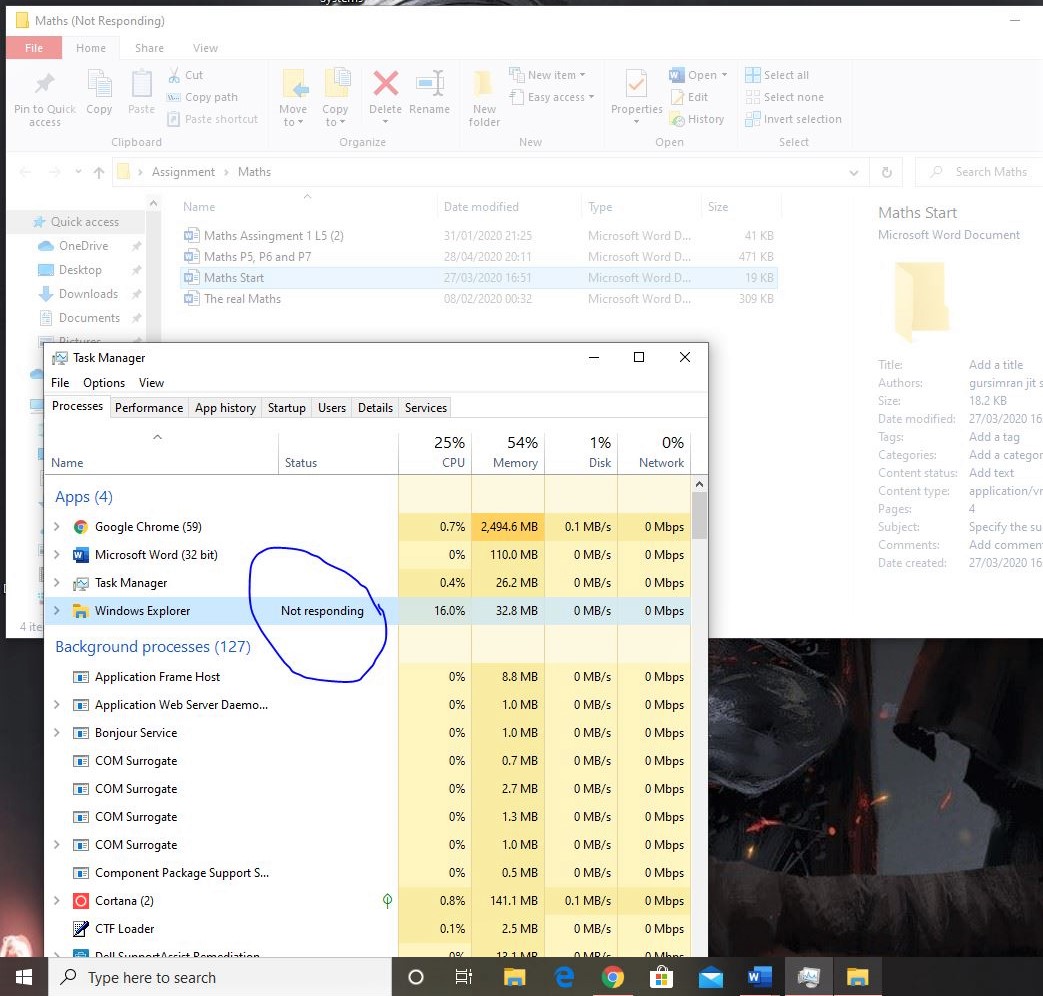This screenshot has width=1043, height=996.
Task: Open Microsoft Edge from the taskbar
Action: click(564, 977)
